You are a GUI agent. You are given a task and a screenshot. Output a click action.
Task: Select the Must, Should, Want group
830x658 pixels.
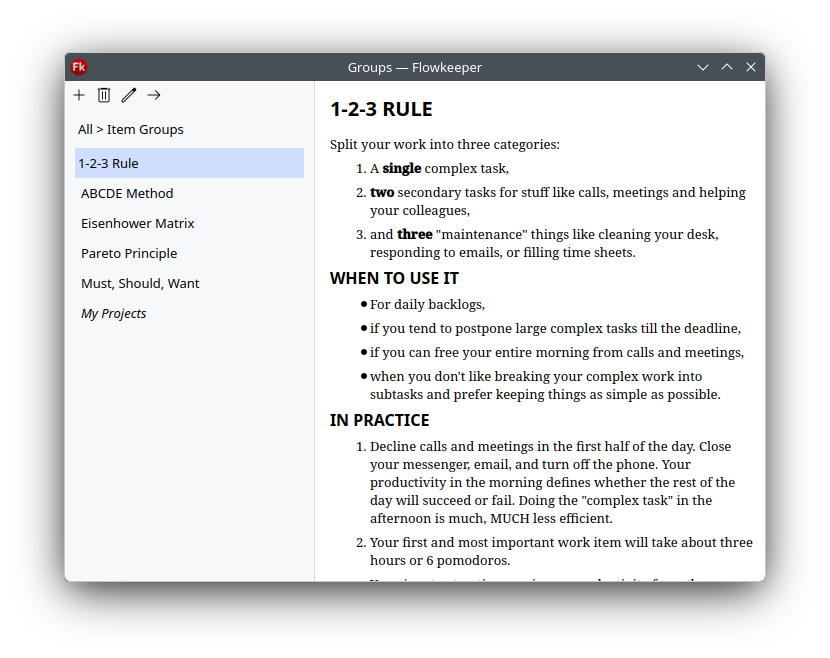tap(189, 283)
